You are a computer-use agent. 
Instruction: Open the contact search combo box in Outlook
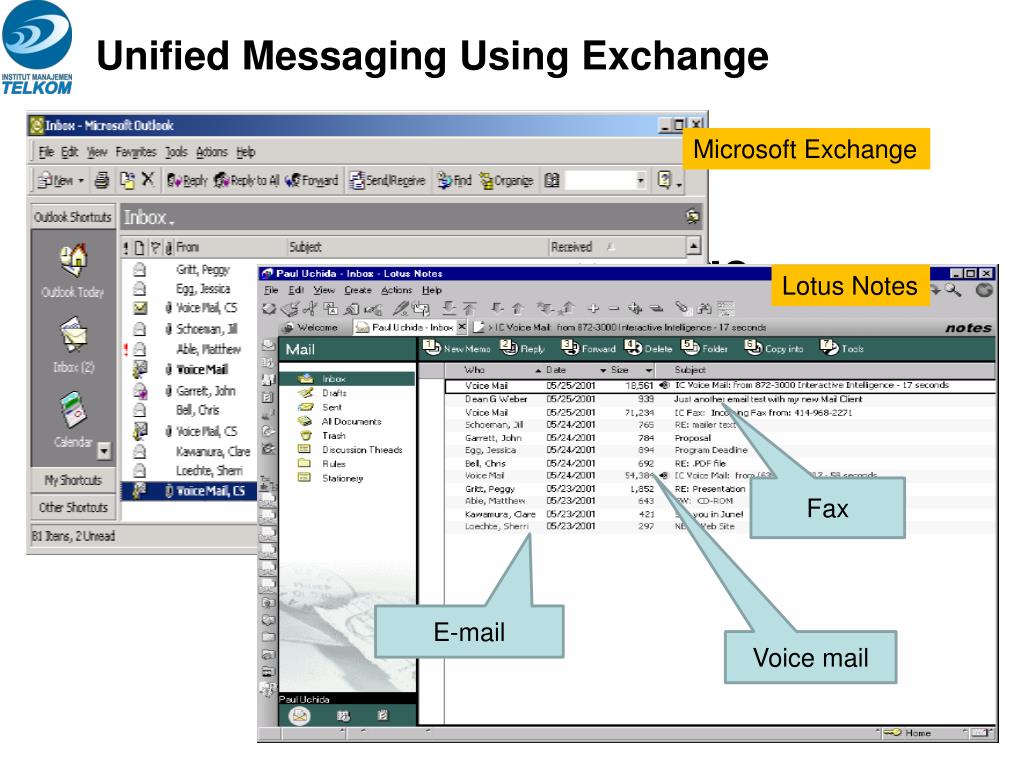[606, 180]
